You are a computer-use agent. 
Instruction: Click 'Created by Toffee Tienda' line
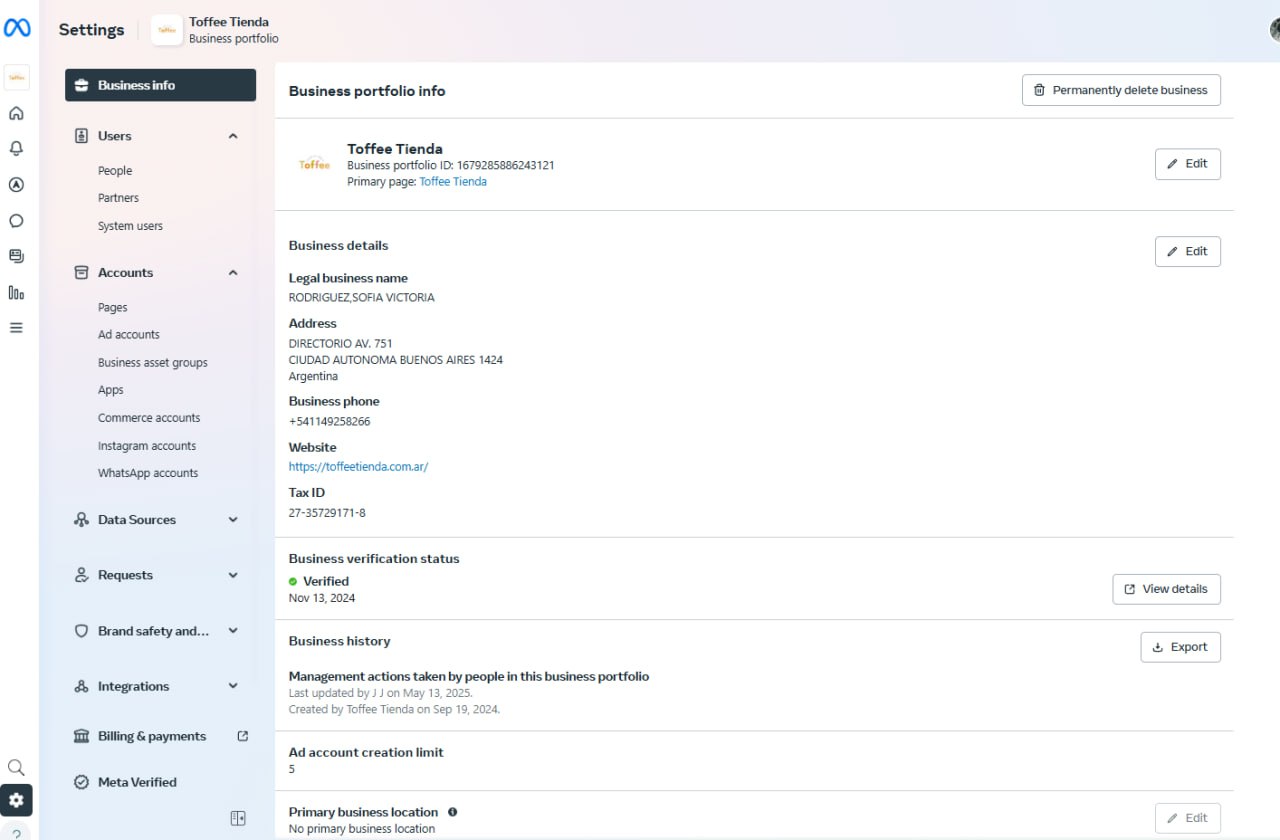coord(395,709)
